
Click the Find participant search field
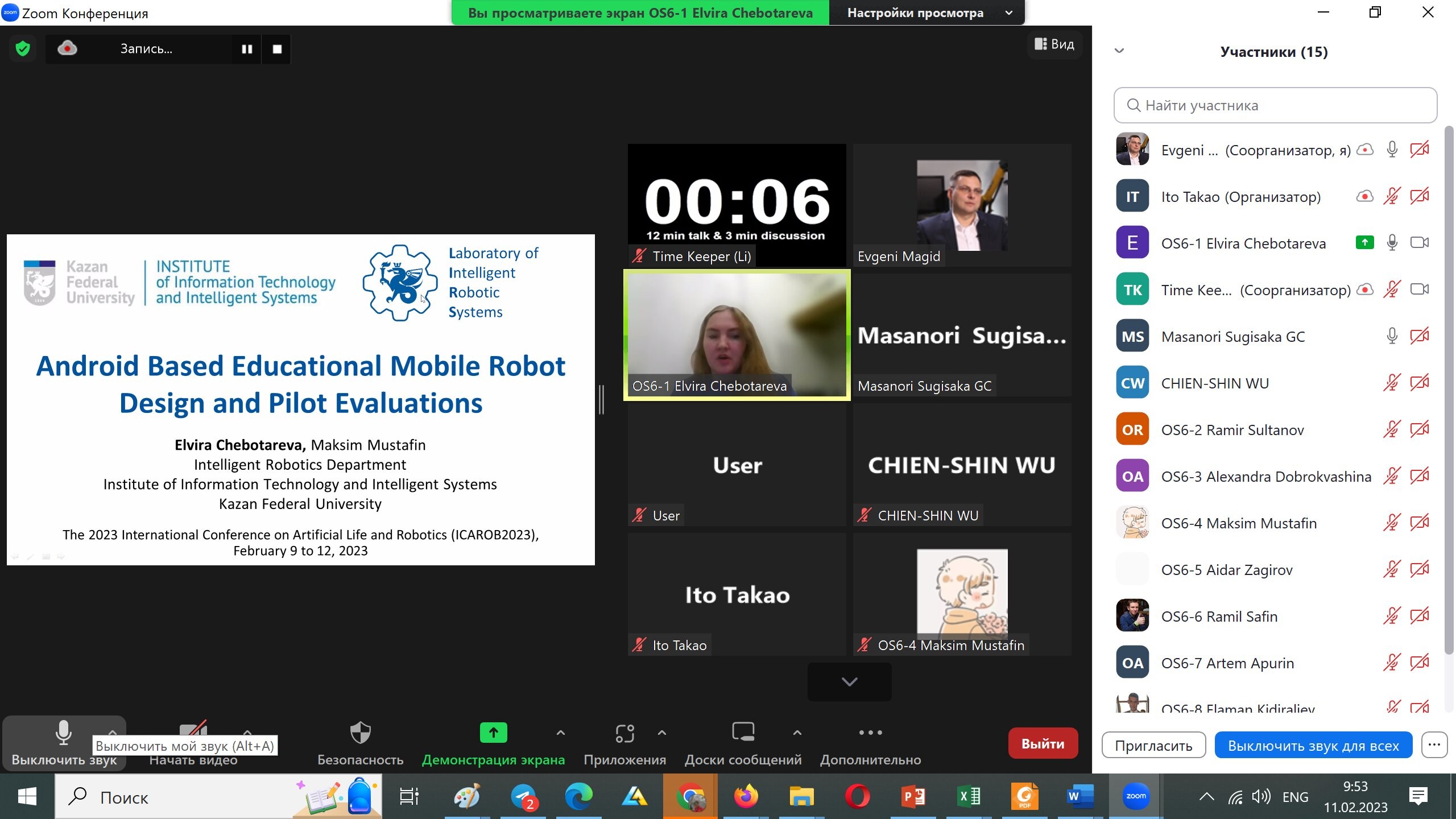click(1275, 105)
